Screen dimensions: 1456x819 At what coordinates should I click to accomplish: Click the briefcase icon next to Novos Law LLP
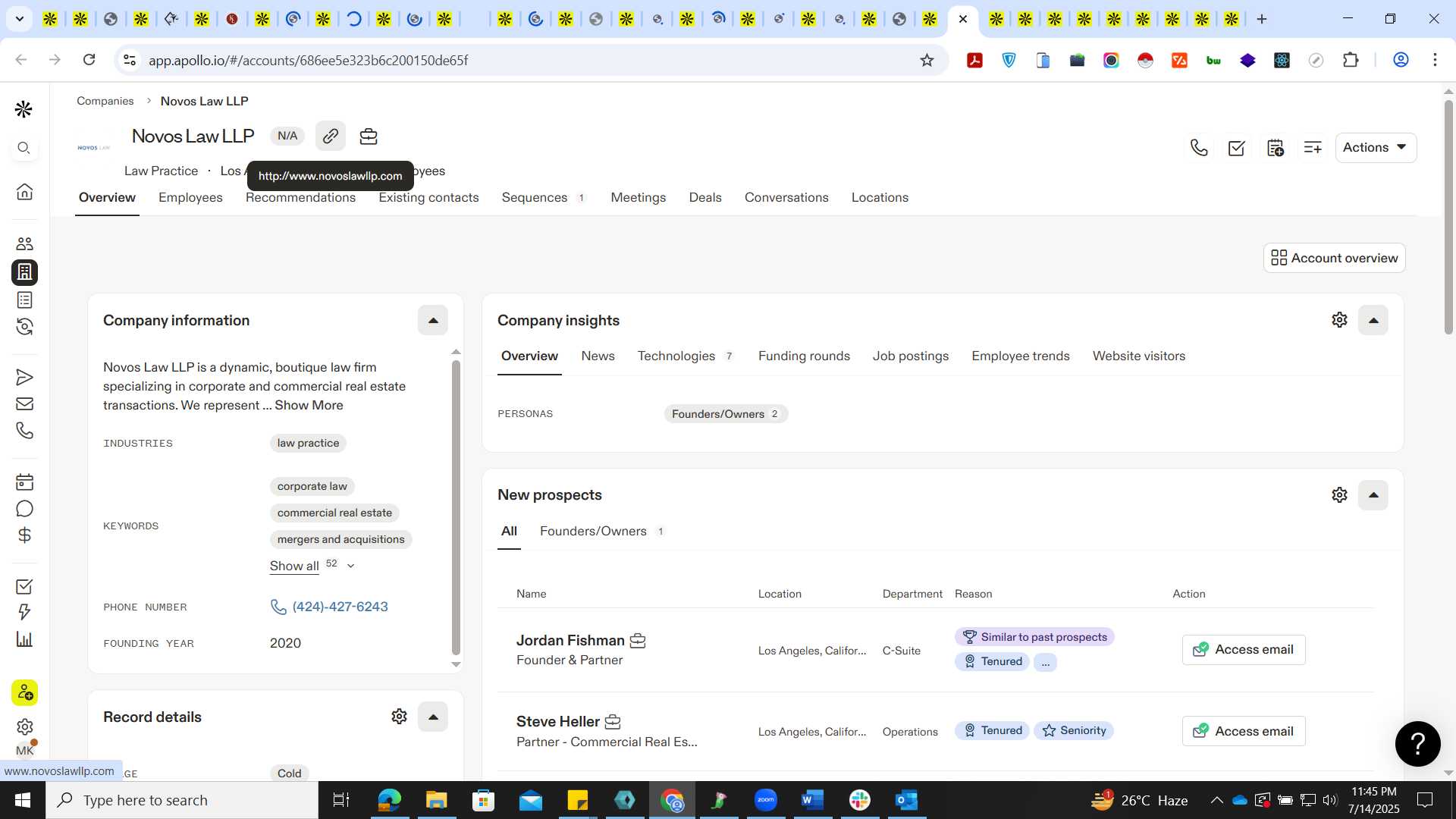[x=369, y=136]
